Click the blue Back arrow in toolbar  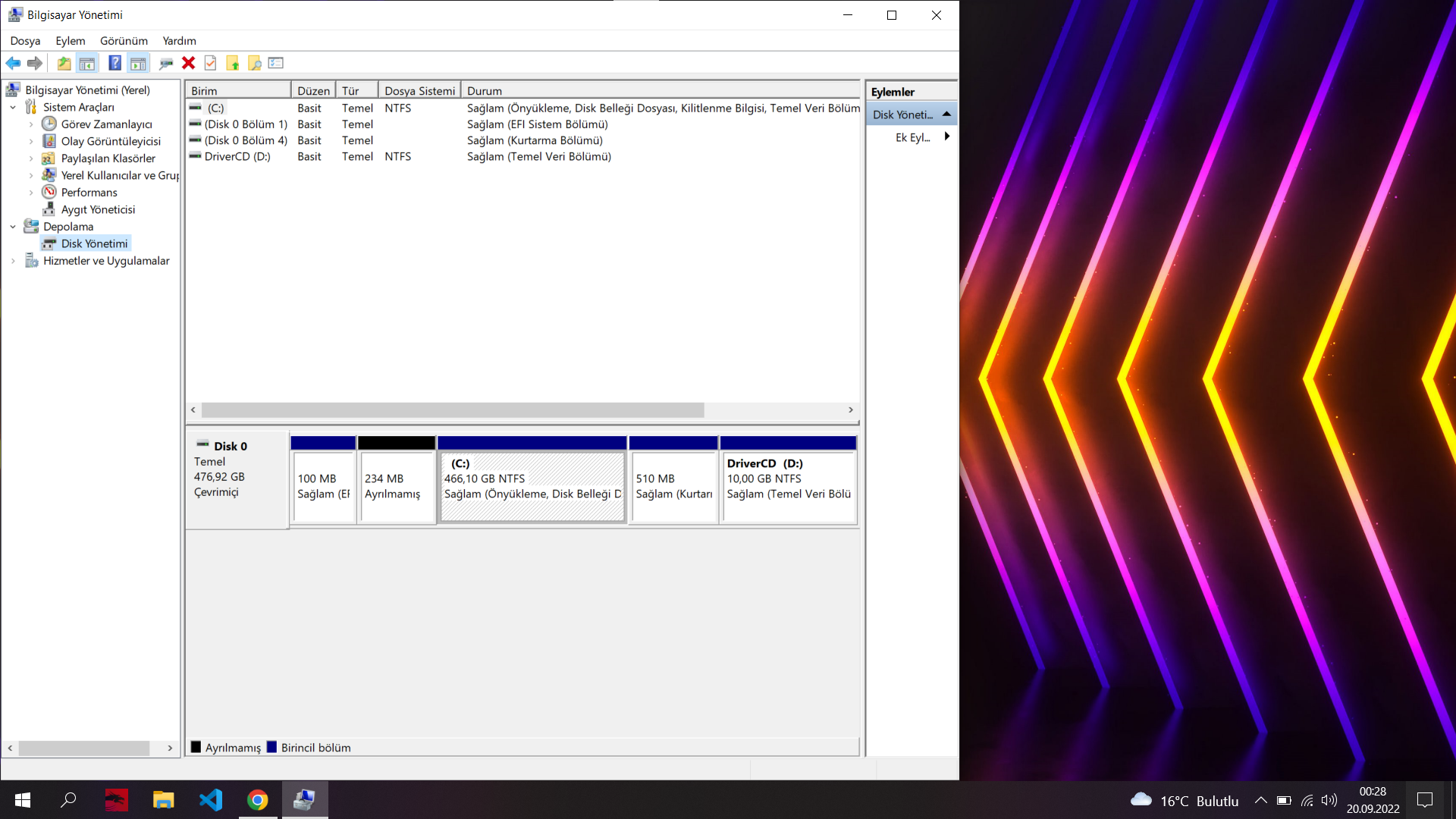coord(13,63)
